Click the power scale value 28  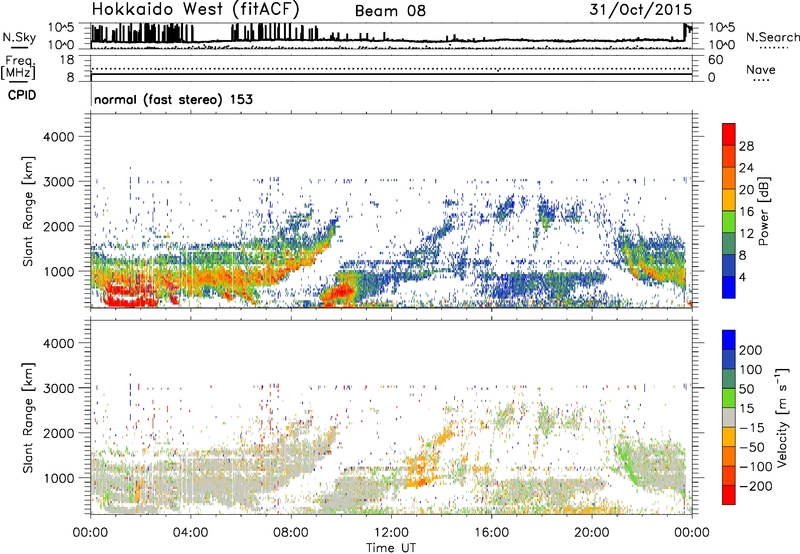(746, 146)
